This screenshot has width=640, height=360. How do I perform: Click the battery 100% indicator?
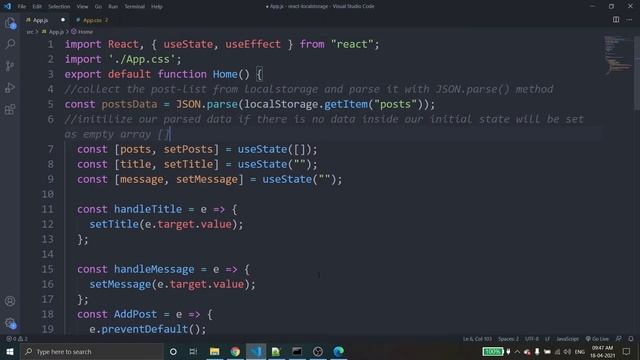pyautogui.click(x=493, y=351)
